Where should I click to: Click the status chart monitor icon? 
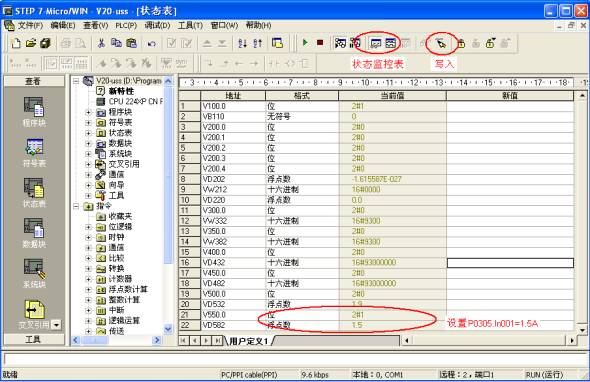pyautogui.click(x=376, y=43)
